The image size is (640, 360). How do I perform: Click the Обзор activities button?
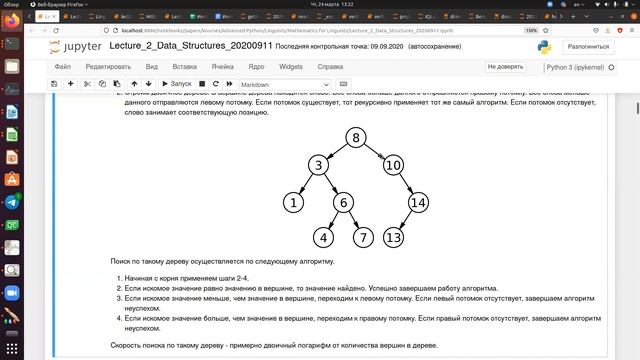click(11, 4)
